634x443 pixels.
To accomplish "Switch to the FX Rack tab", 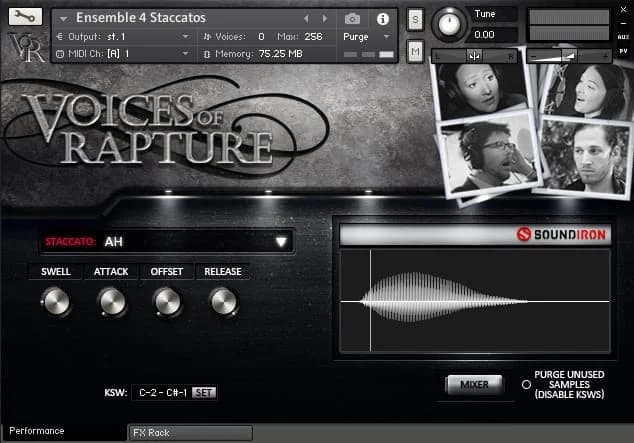I will click(x=190, y=433).
